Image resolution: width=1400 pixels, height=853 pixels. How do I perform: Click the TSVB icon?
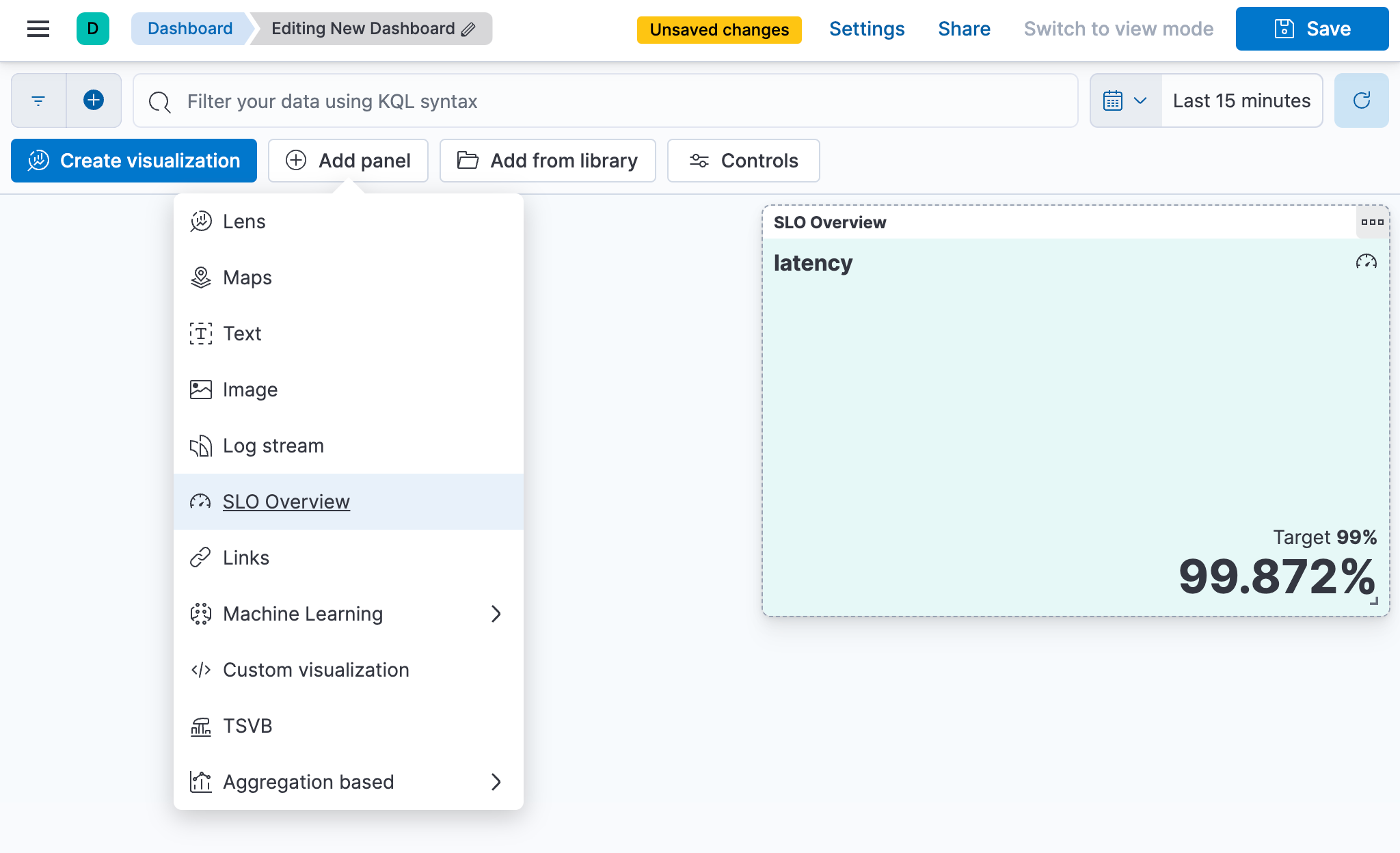200,726
